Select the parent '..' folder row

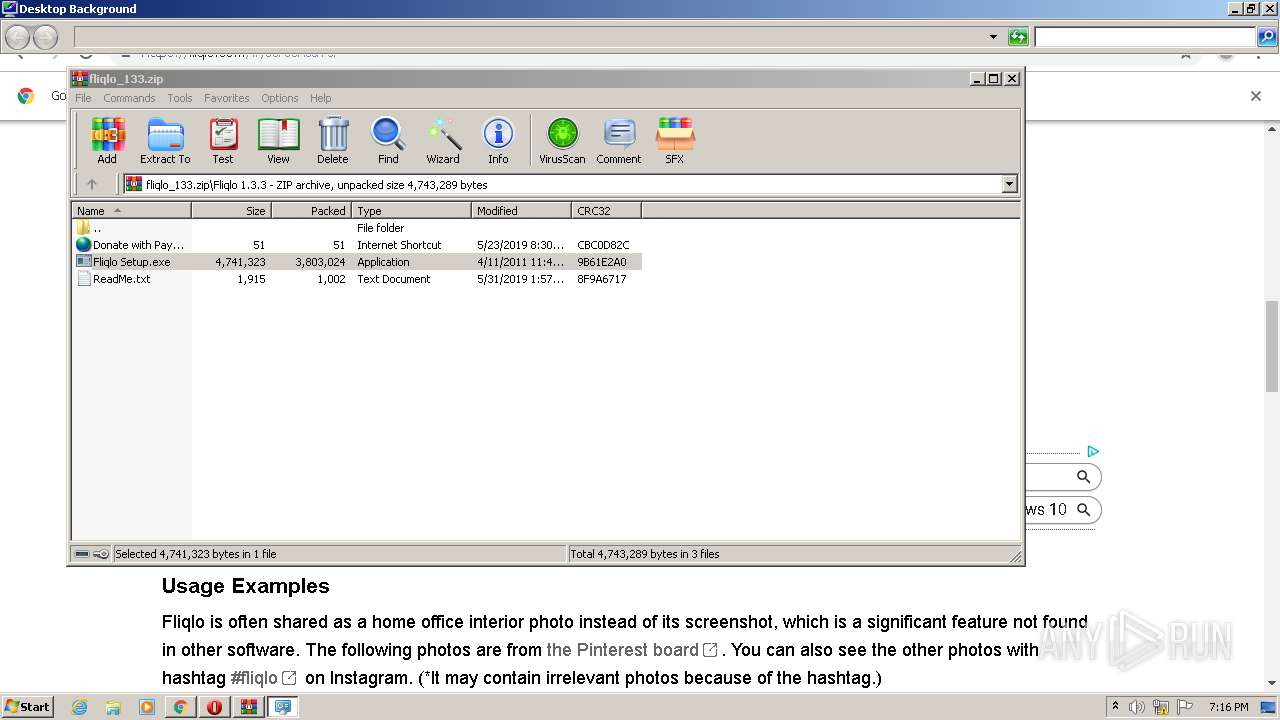[x=357, y=228]
